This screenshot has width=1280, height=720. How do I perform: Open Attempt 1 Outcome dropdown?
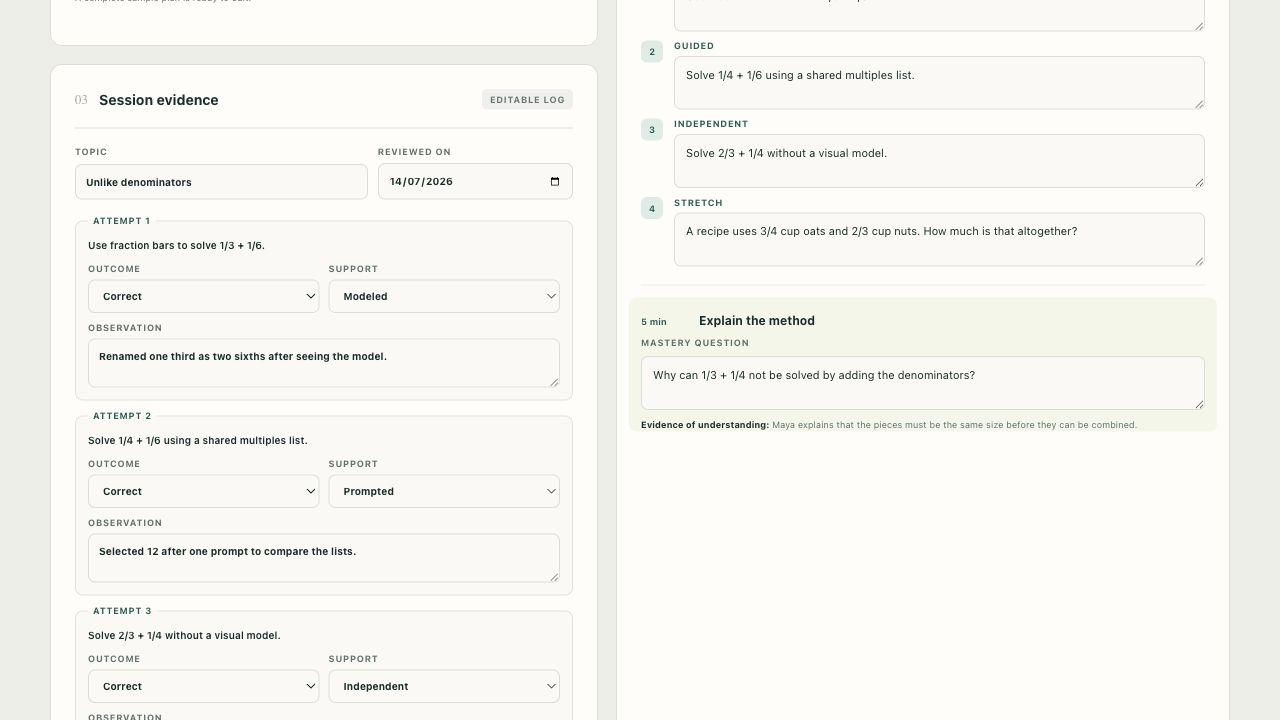(x=204, y=296)
